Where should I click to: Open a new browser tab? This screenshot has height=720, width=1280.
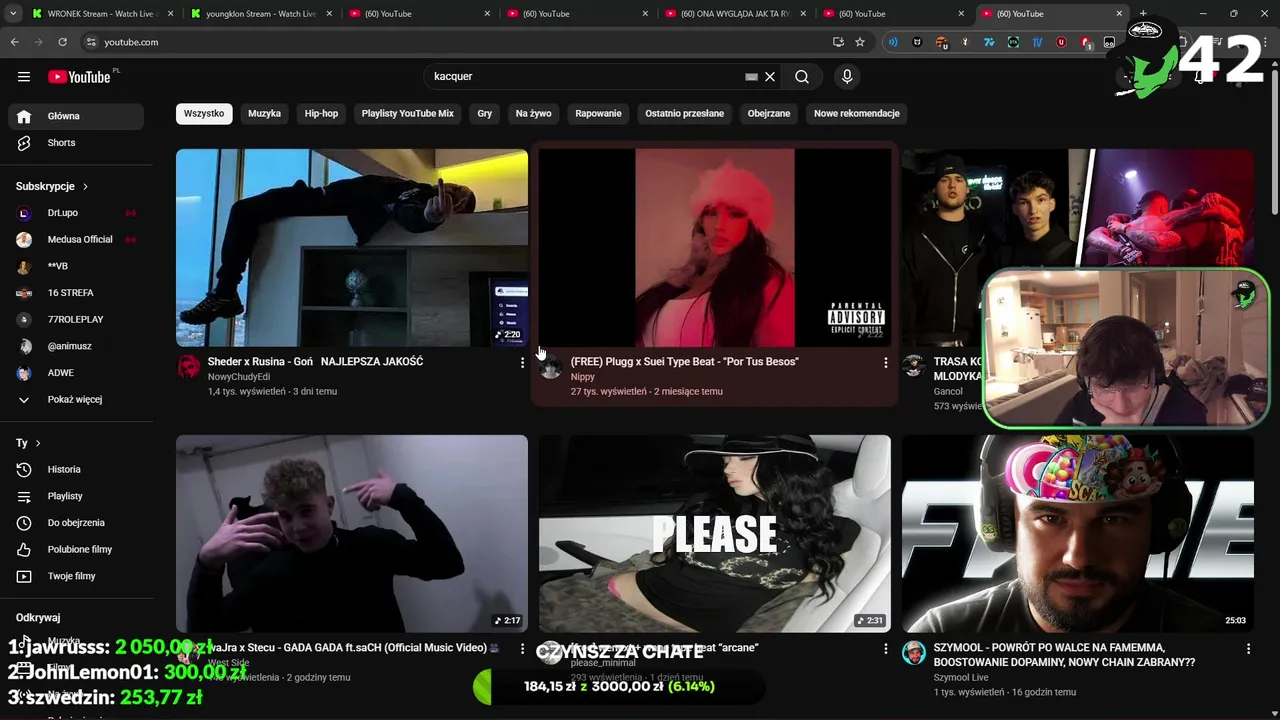[1143, 14]
